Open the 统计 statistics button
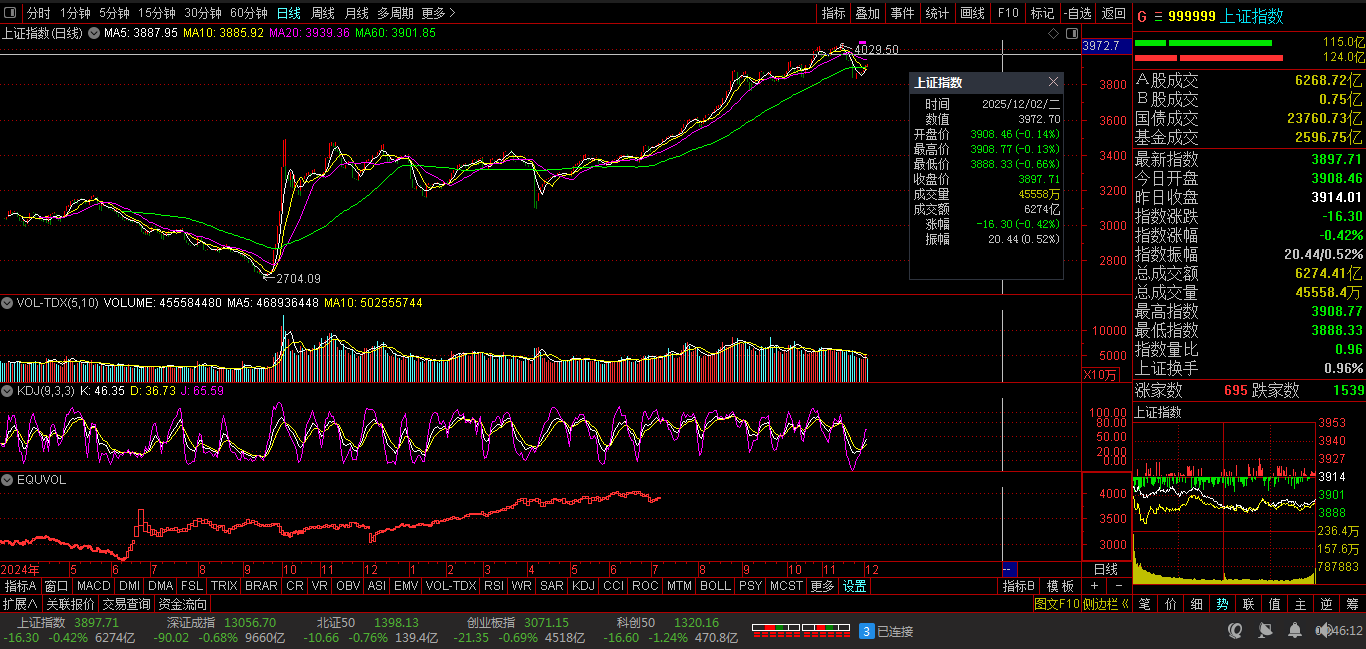Screen dimensions: 1366x649 click(937, 13)
